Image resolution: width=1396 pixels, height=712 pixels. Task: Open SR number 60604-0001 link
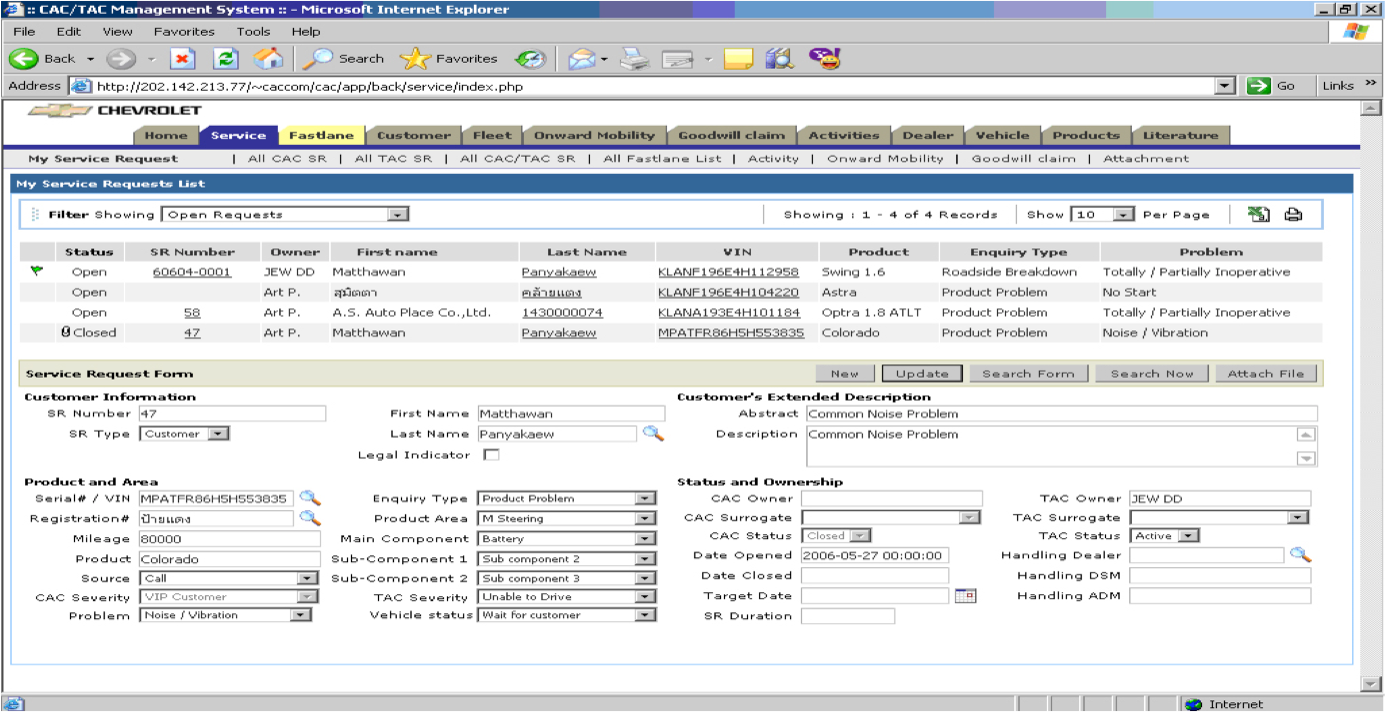coord(192,272)
